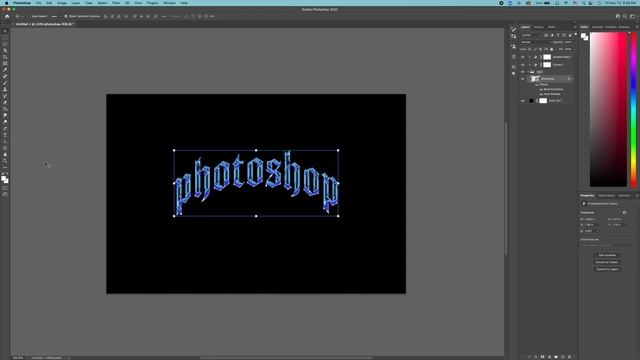Toggle the Show Transform Controls checkbox
Screen dimensions: 640x360
click(66, 16)
